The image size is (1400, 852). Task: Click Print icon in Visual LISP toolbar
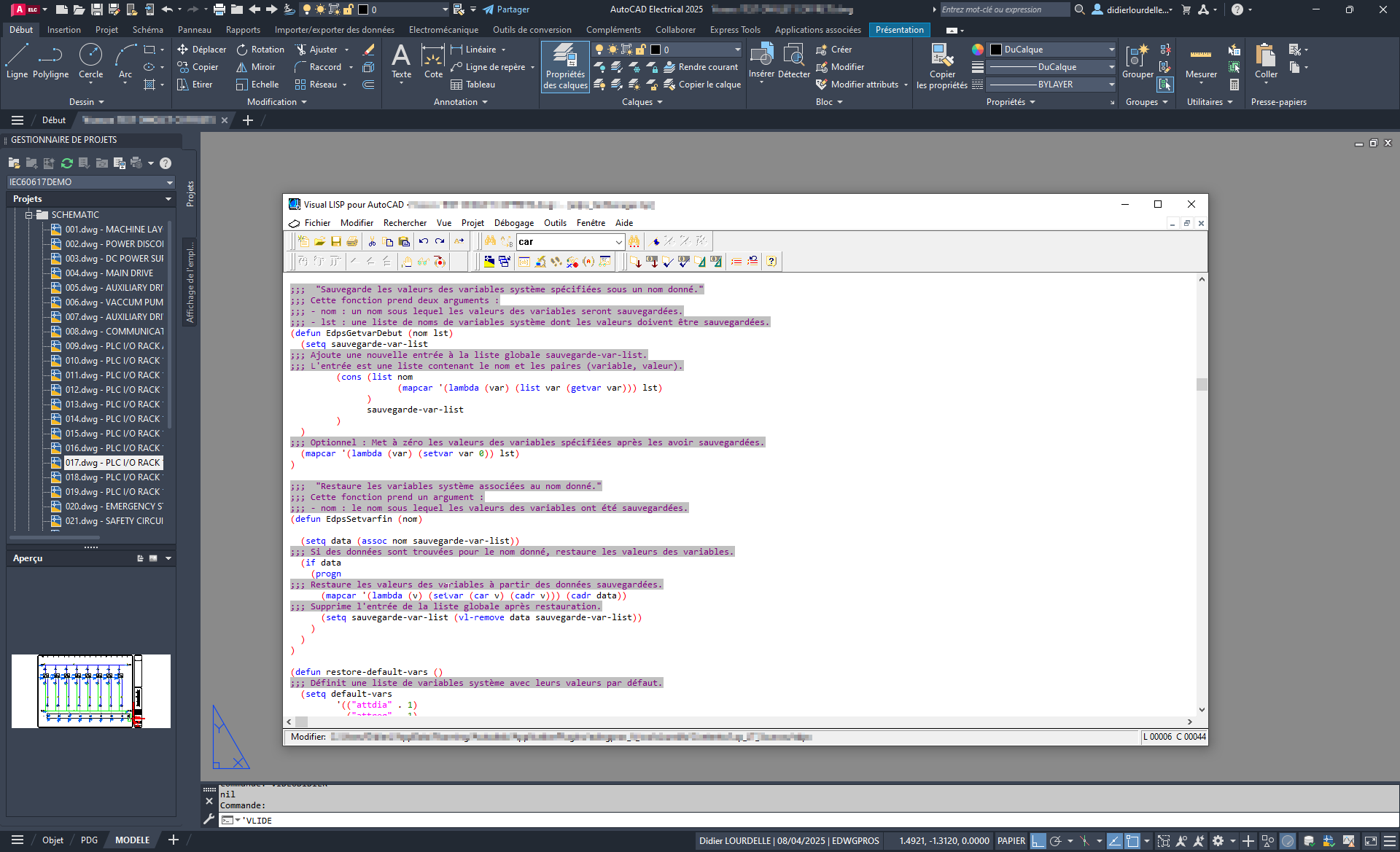(352, 241)
